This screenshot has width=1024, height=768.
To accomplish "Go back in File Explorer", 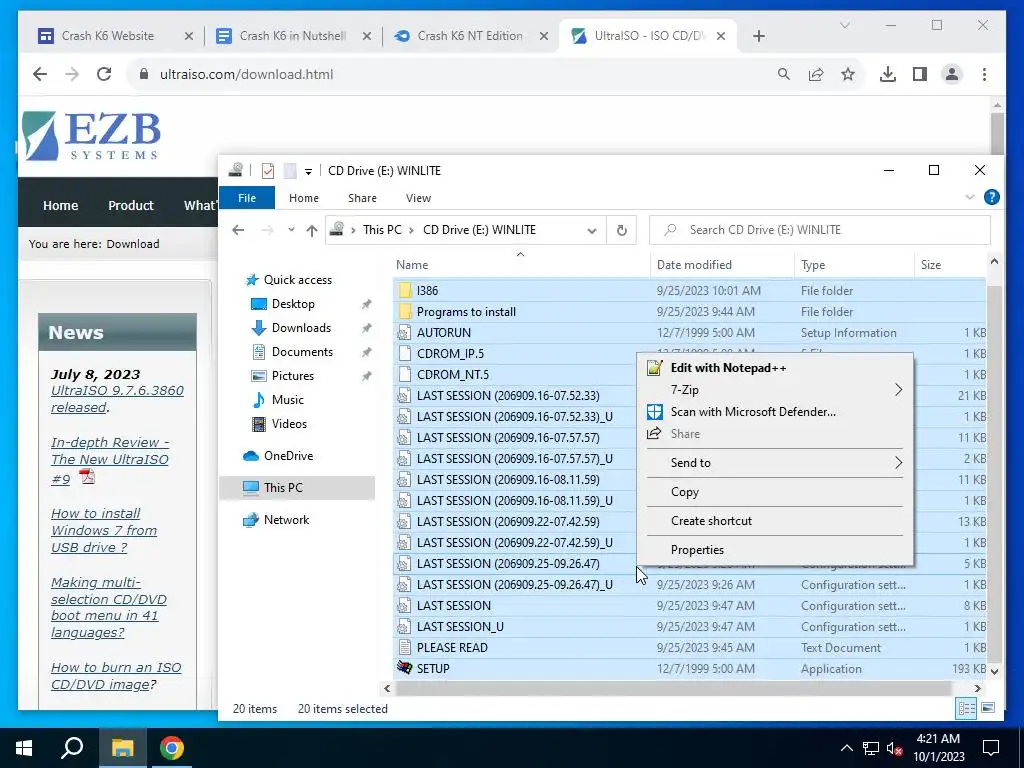I will 238,230.
